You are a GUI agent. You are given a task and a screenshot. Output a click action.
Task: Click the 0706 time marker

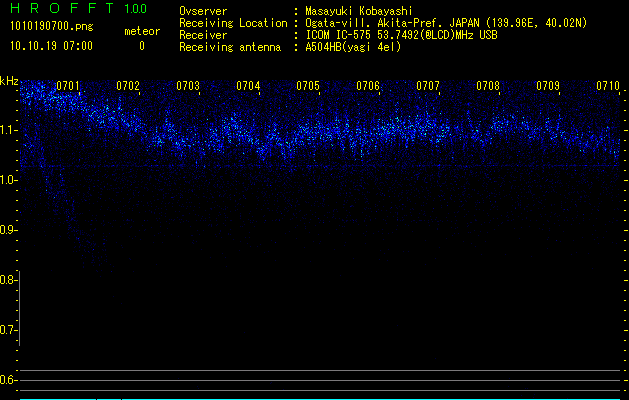point(368,86)
